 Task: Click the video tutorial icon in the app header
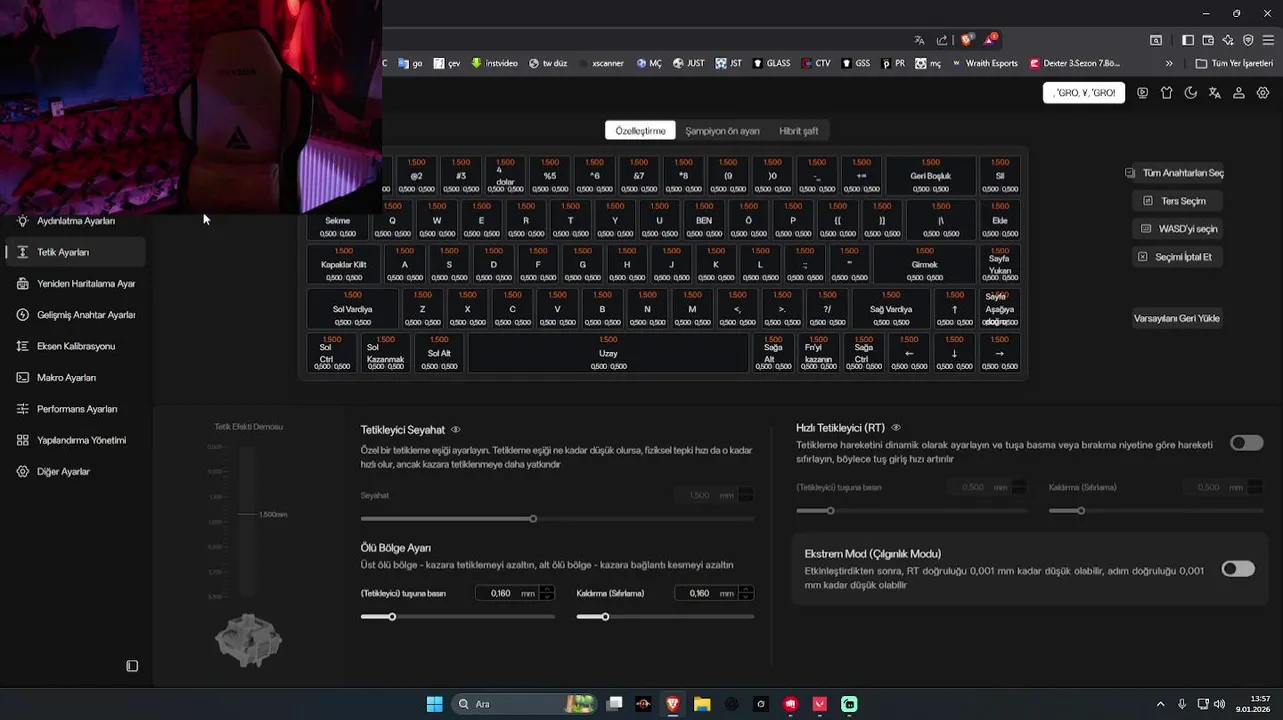pyautogui.click(x=1143, y=93)
